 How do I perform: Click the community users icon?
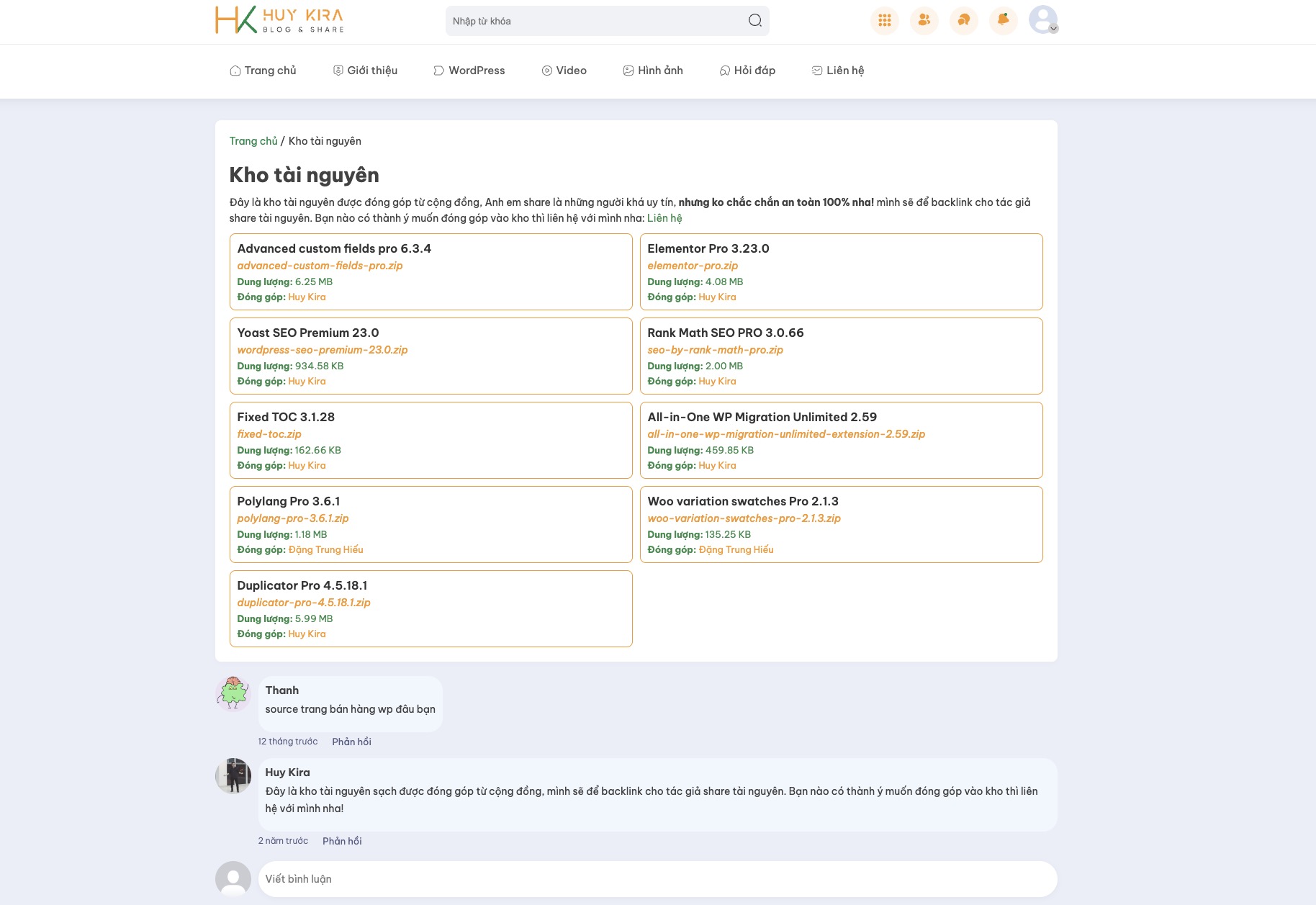click(924, 20)
